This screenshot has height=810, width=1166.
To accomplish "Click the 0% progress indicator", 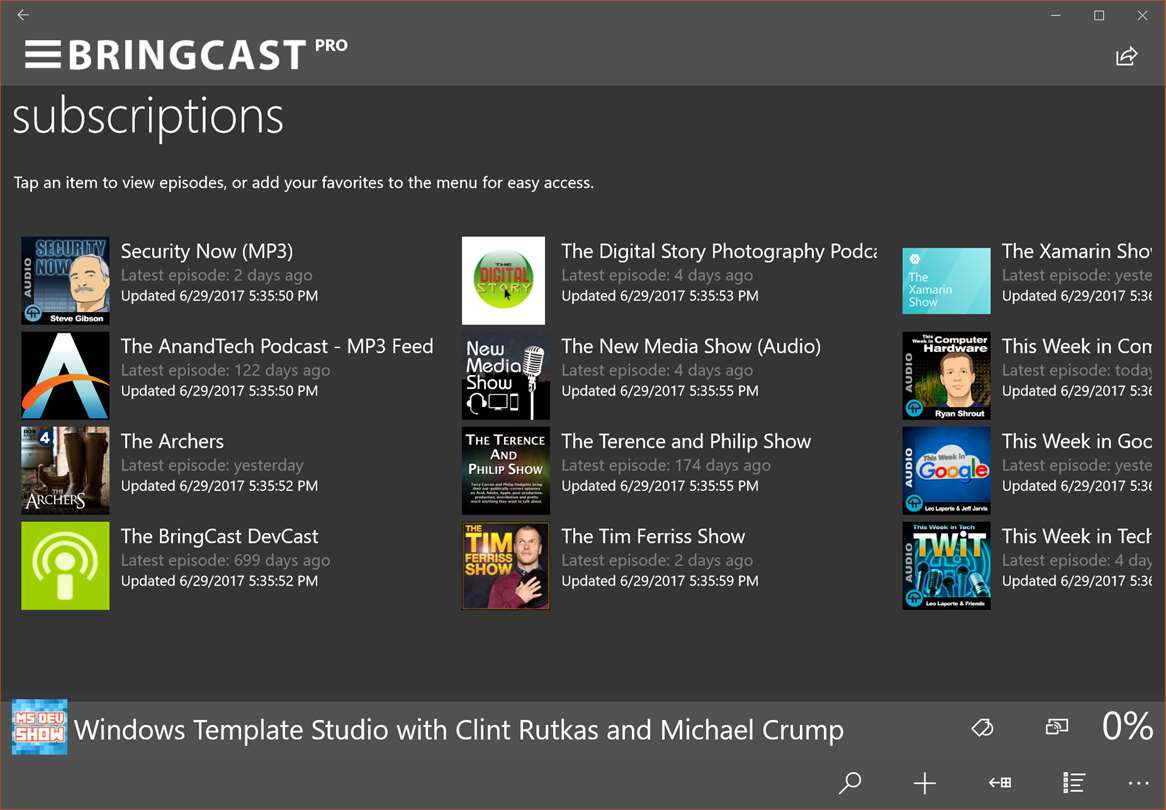I will point(1127,725).
